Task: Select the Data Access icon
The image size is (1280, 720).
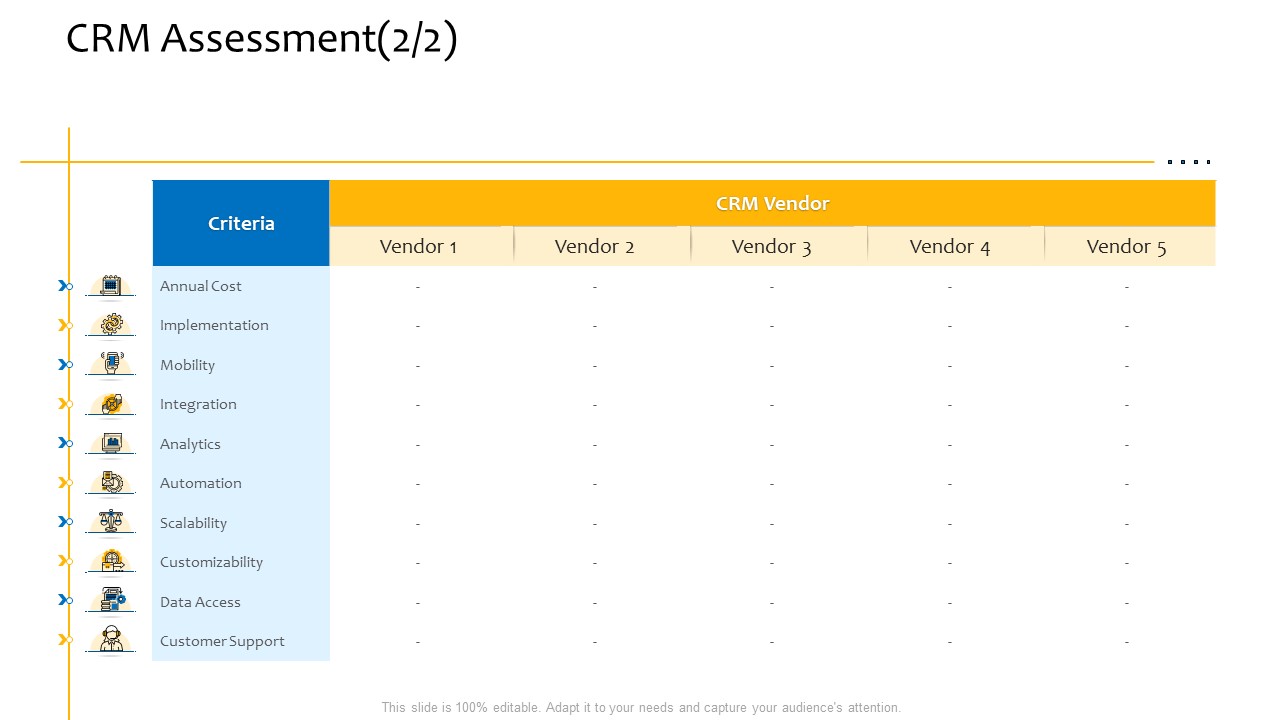Action: (112, 601)
